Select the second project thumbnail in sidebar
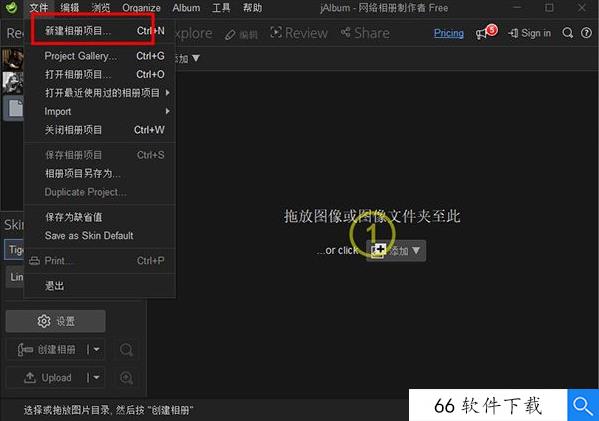Viewport: 599px width, 421px height. point(13,82)
